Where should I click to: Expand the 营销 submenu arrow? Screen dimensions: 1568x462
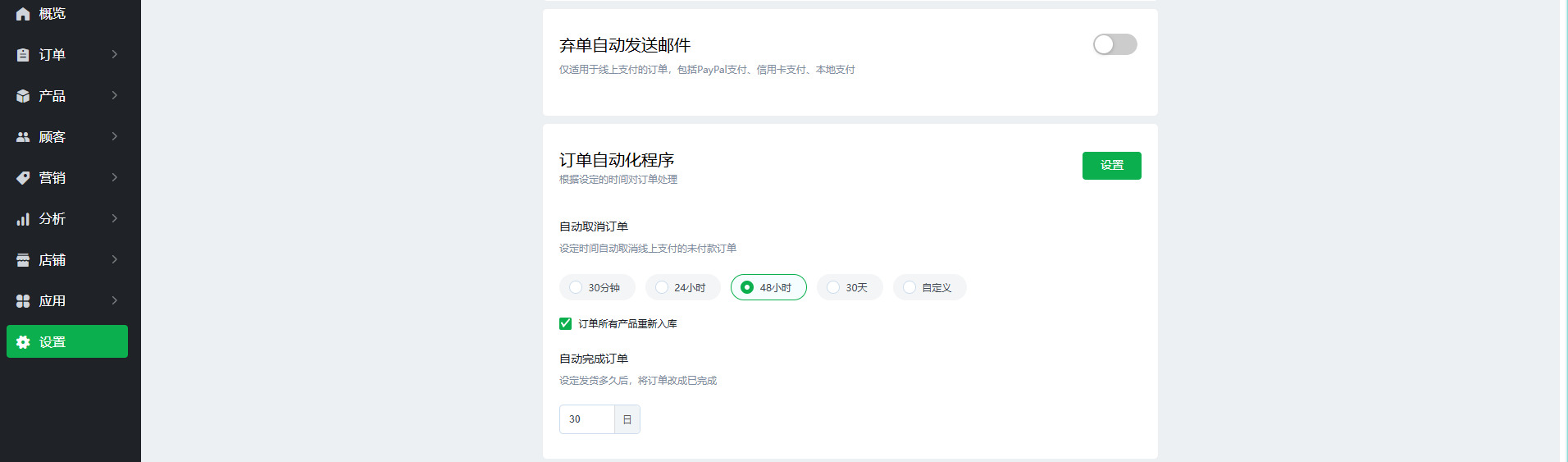pyautogui.click(x=115, y=177)
